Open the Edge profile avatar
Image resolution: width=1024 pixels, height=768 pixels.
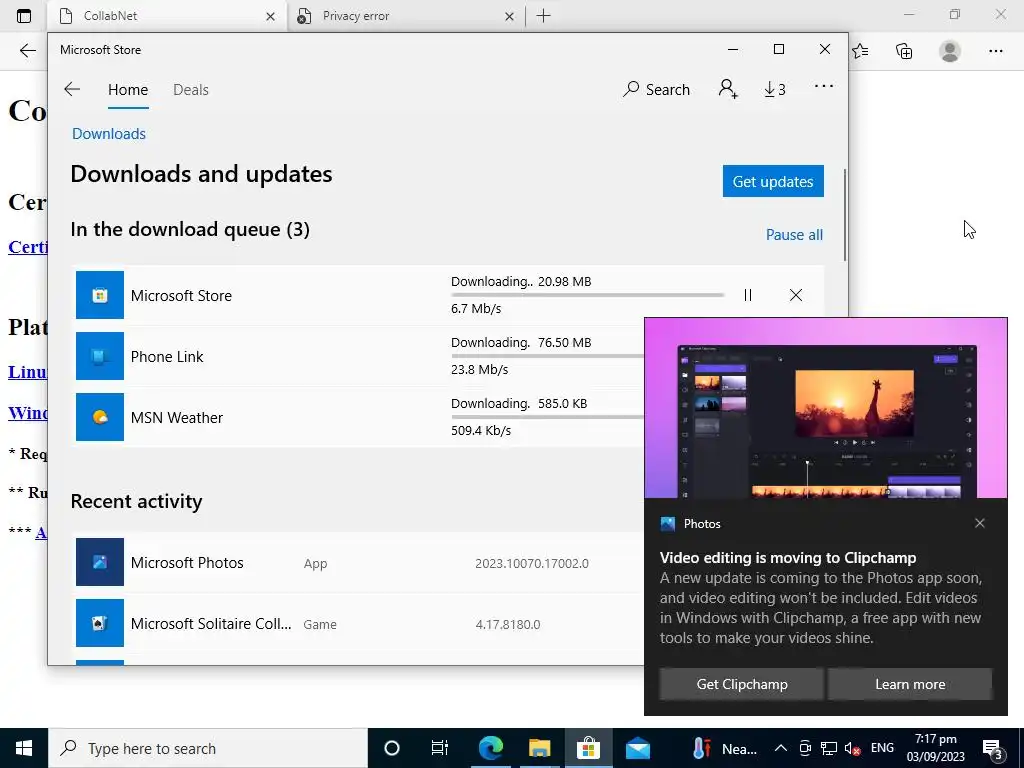click(x=950, y=51)
